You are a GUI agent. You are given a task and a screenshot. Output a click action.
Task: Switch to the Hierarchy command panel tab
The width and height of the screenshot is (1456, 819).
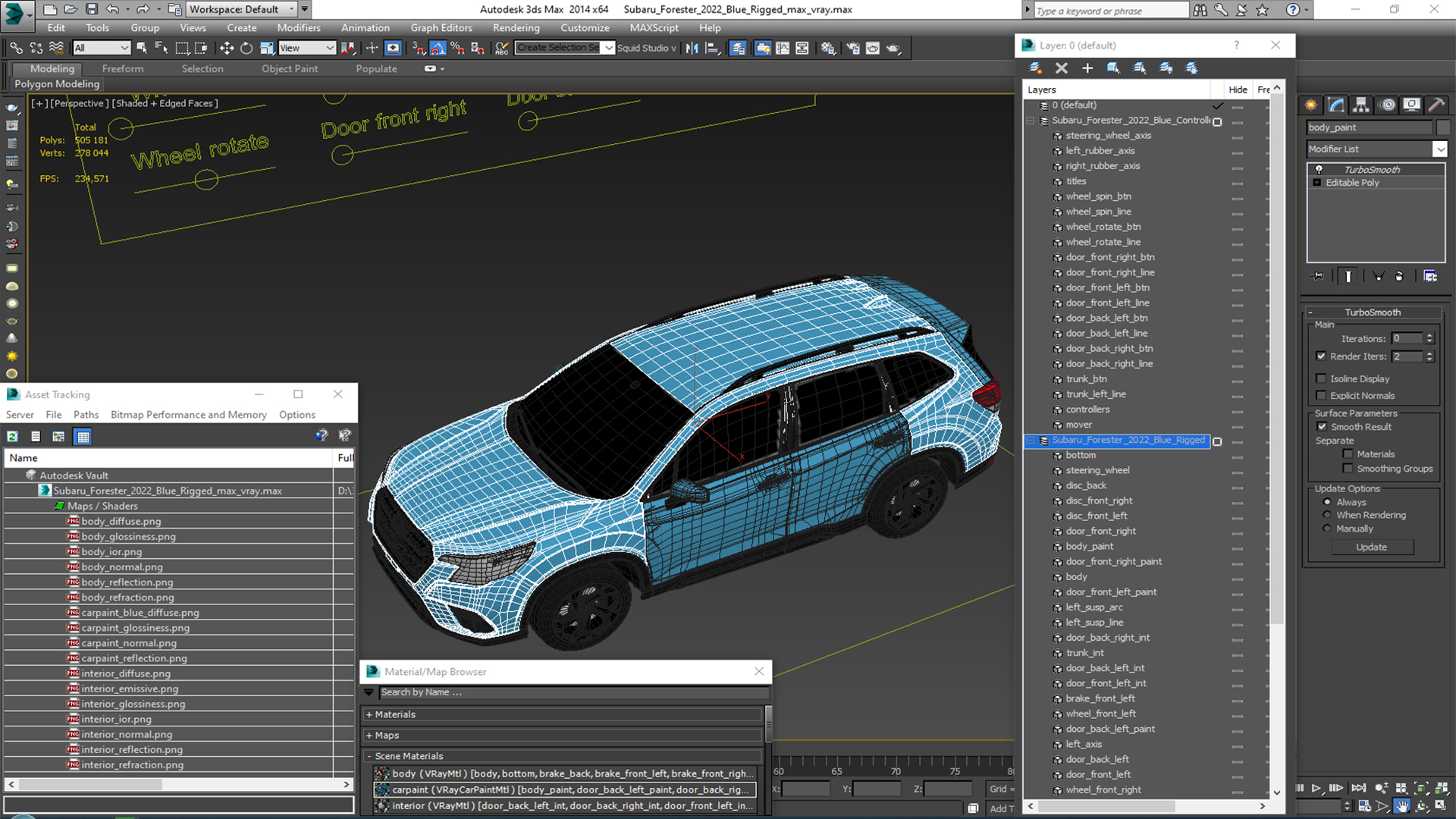pyautogui.click(x=1361, y=105)
